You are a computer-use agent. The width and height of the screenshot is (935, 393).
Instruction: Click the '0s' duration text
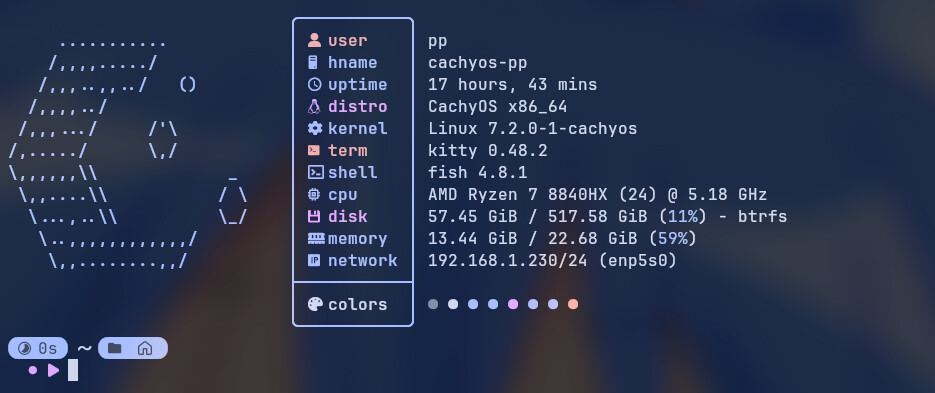coord(48,348)
